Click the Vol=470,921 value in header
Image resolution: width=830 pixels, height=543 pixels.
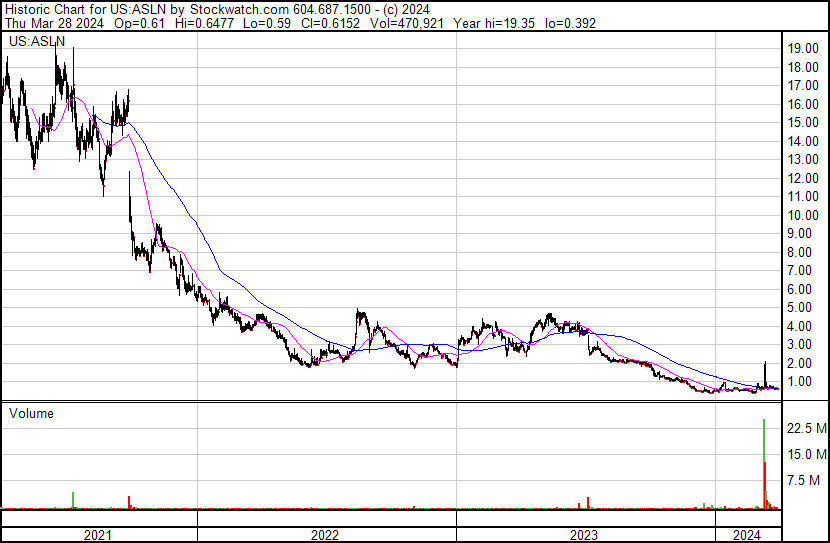point(407,23)
